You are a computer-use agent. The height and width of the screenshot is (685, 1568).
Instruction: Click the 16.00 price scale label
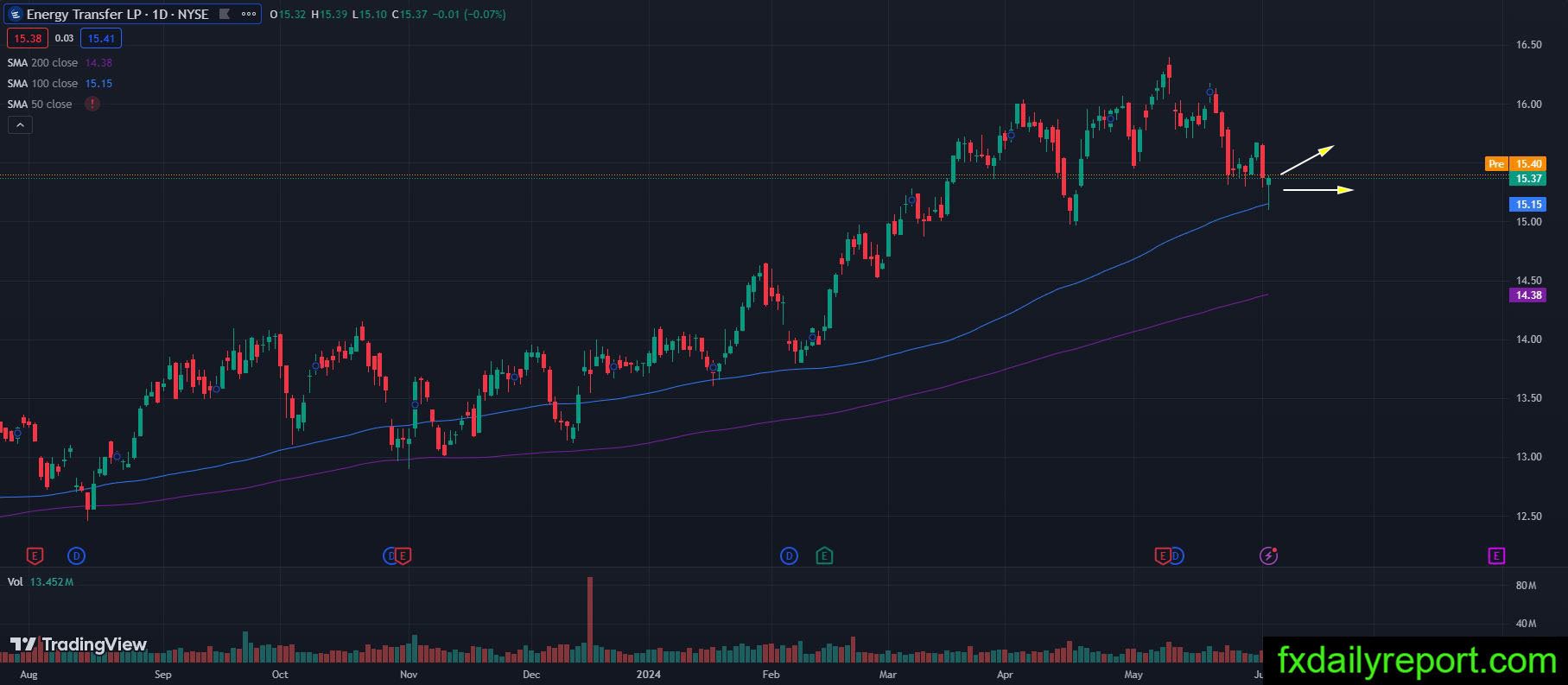(1529, 105)
